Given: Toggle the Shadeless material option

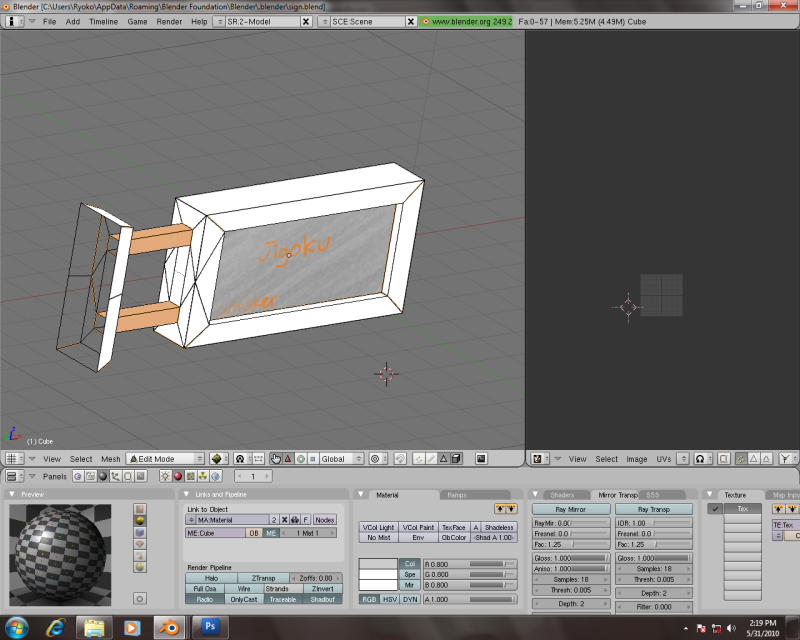Looking at the screenshot, I should (x=499, y=527).
